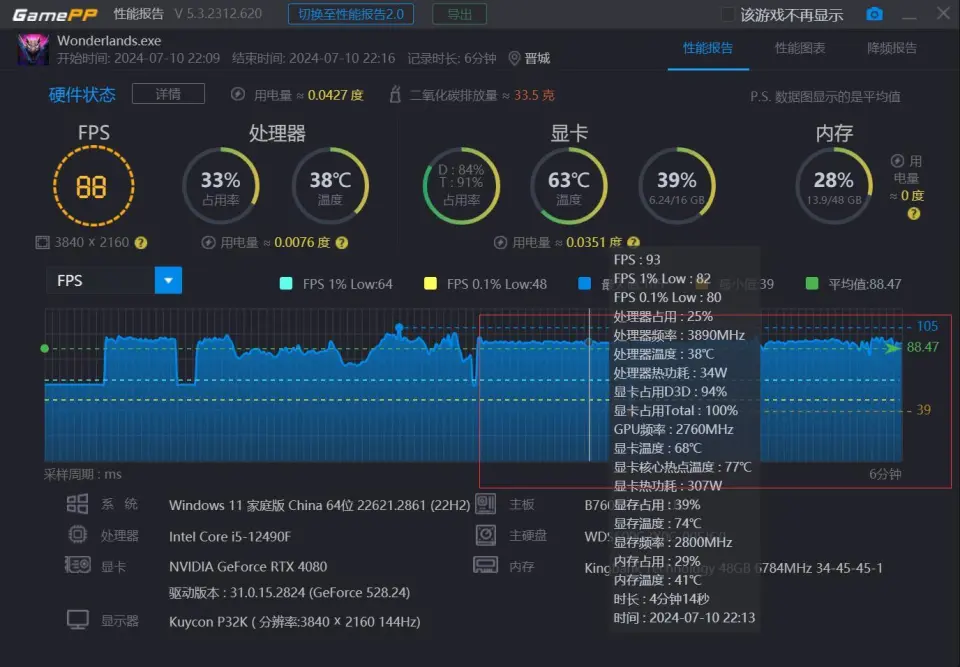
Task: Click the processor power icon before 0.0076
Action: [x=208, y=243]
